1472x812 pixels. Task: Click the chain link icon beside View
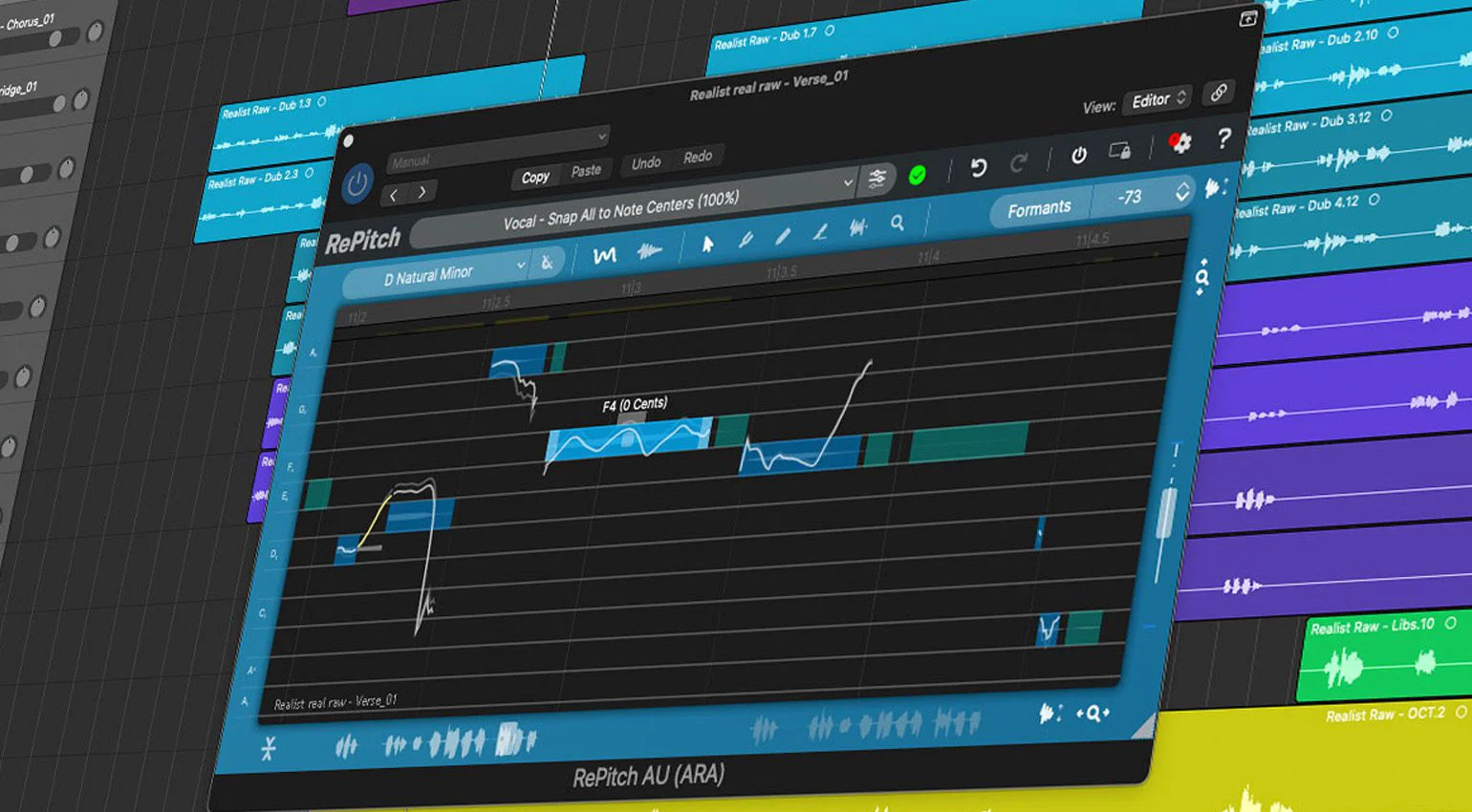coord(1218,93)
